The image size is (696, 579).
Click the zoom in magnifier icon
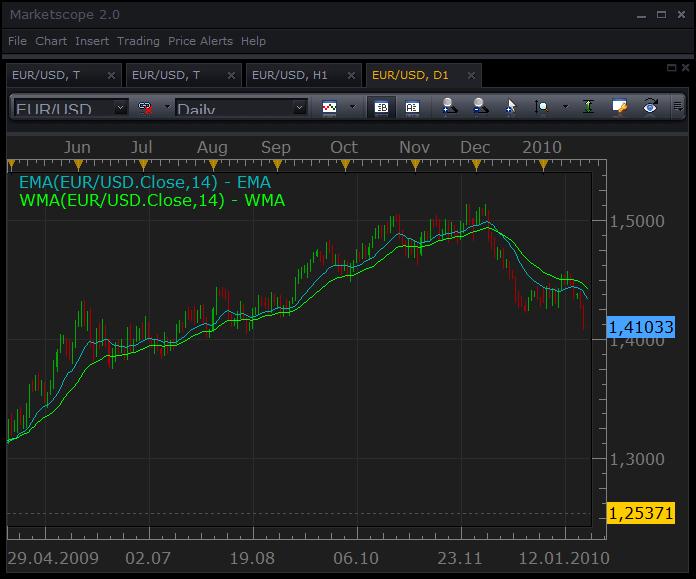pos(449,107)
